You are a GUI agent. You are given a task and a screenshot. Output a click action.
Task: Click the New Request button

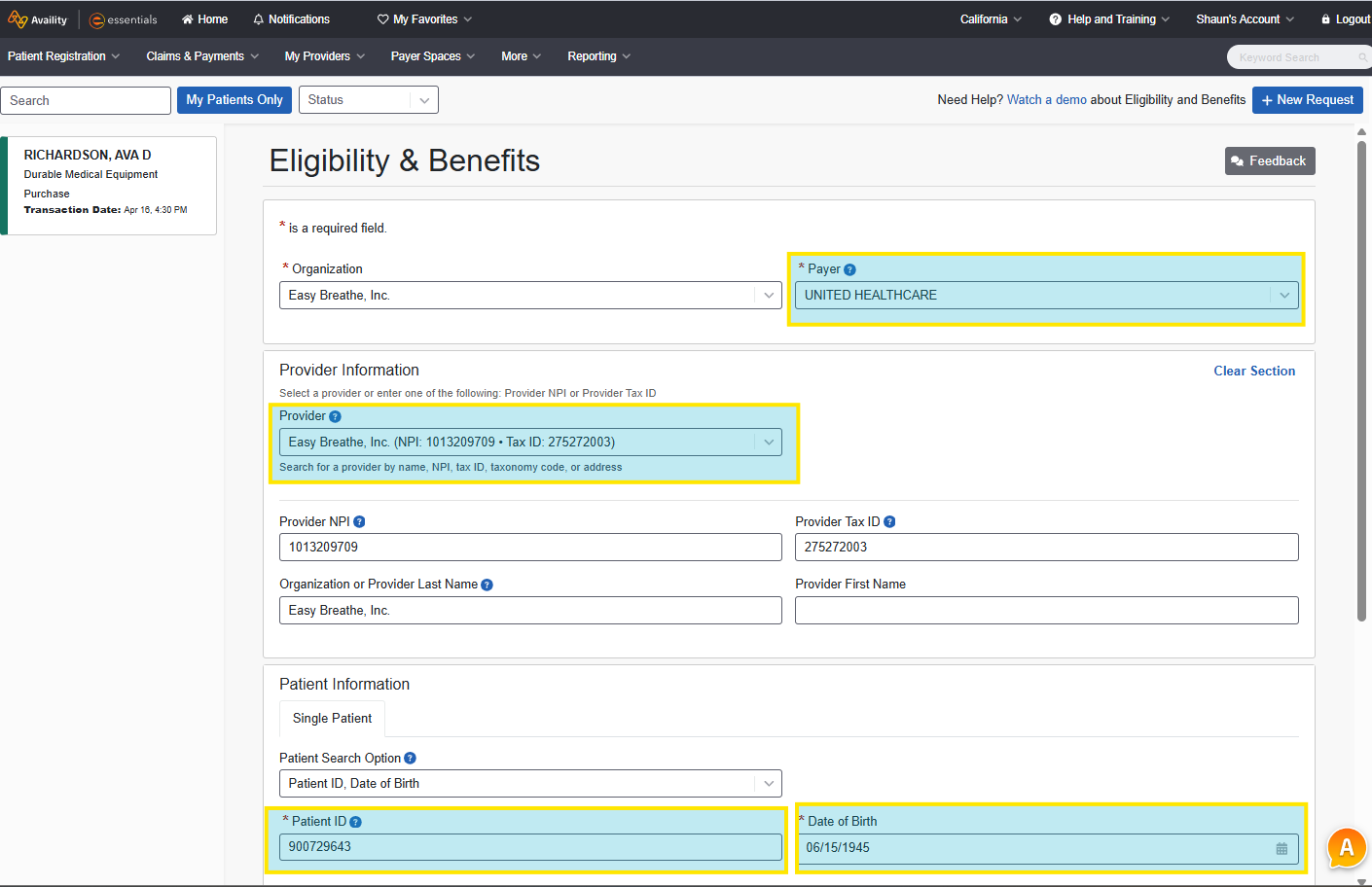click(1307, 99)
